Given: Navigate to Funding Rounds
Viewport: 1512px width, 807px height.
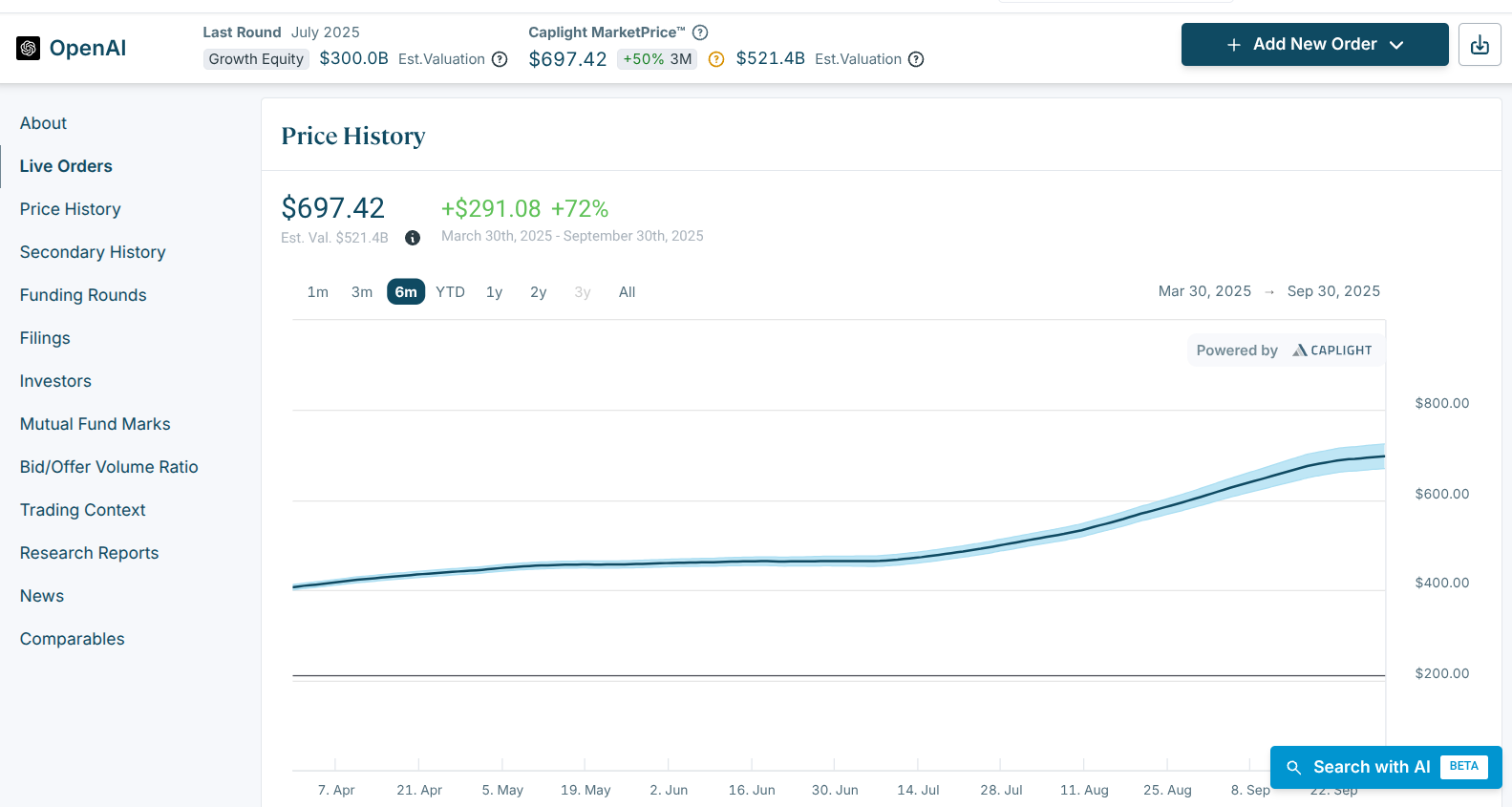Looking at the screenshot, I should click(83, 295).
